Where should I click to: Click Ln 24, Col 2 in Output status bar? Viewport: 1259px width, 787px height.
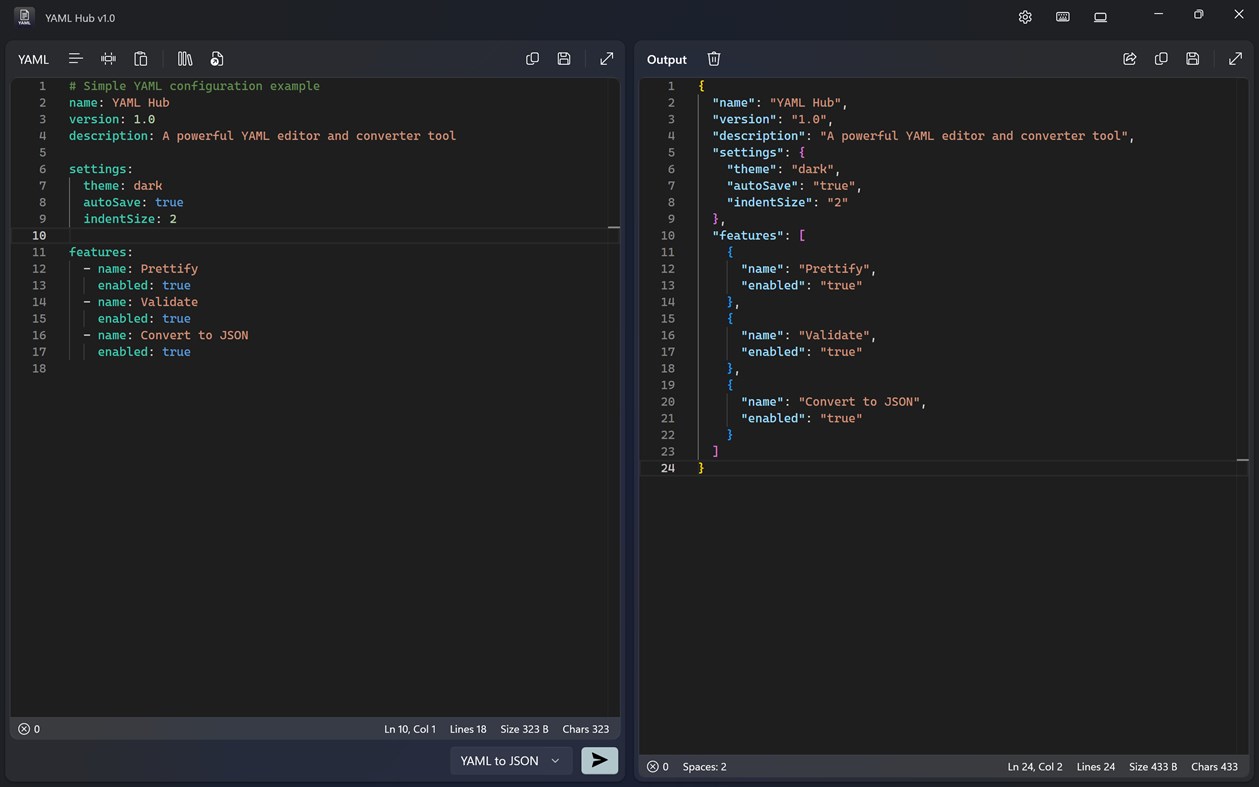click(1035, 767)
